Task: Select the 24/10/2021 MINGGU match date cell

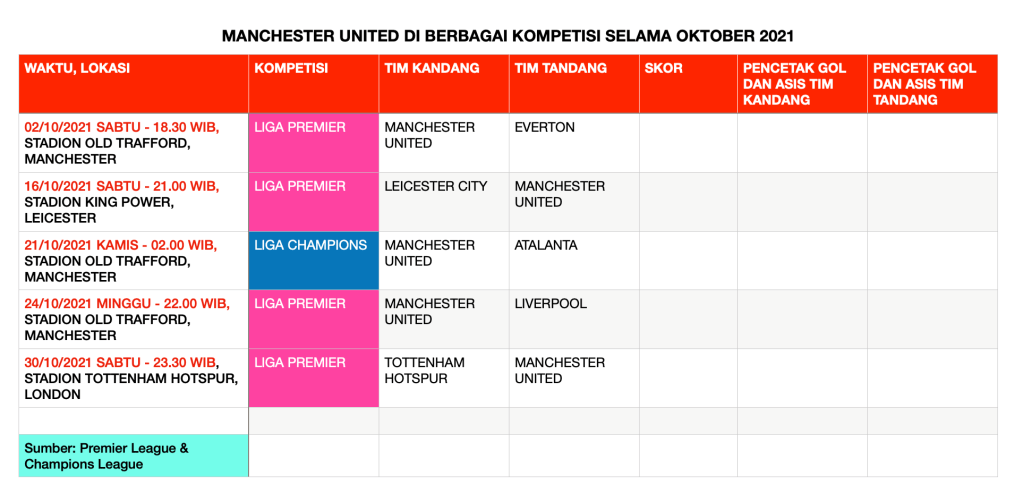Action: pyautogui.click(x=133, y=319)
